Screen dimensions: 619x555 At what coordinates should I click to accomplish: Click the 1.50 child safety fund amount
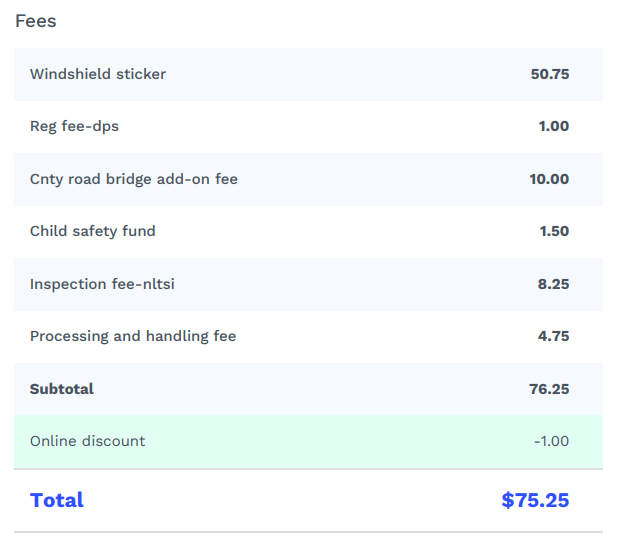tap(554, 231)
